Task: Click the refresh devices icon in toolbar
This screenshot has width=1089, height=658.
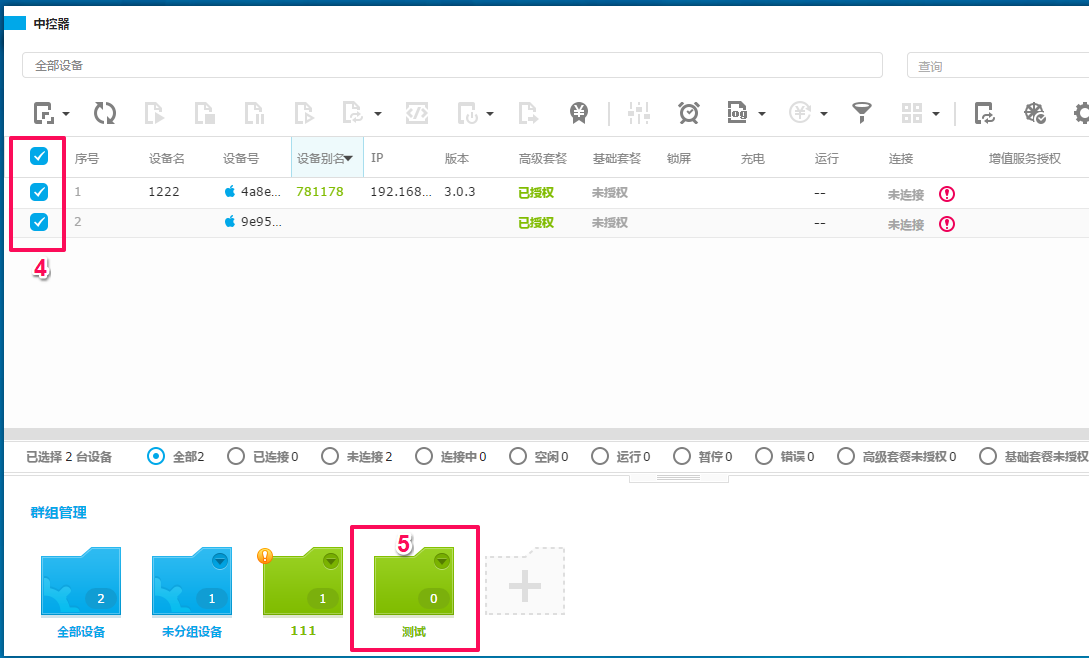Action: point(105,113)
